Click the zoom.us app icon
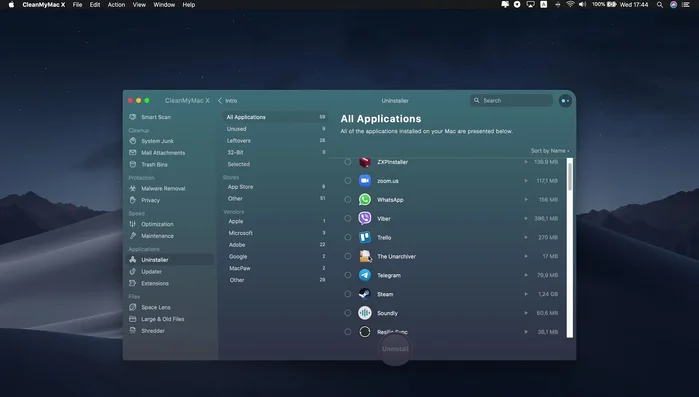This screenshot has width=699, height=397. tap(365, 180)
